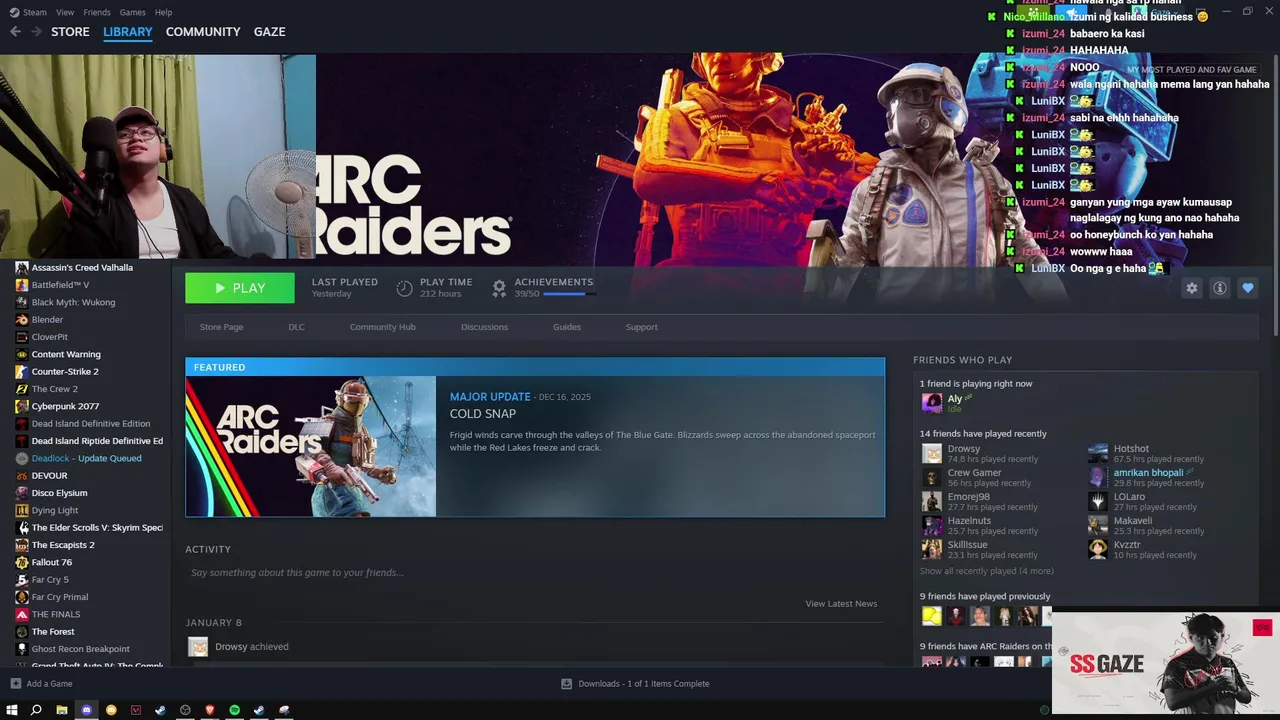Click View Latest News
1280x720 pixels.
[841, 603]
